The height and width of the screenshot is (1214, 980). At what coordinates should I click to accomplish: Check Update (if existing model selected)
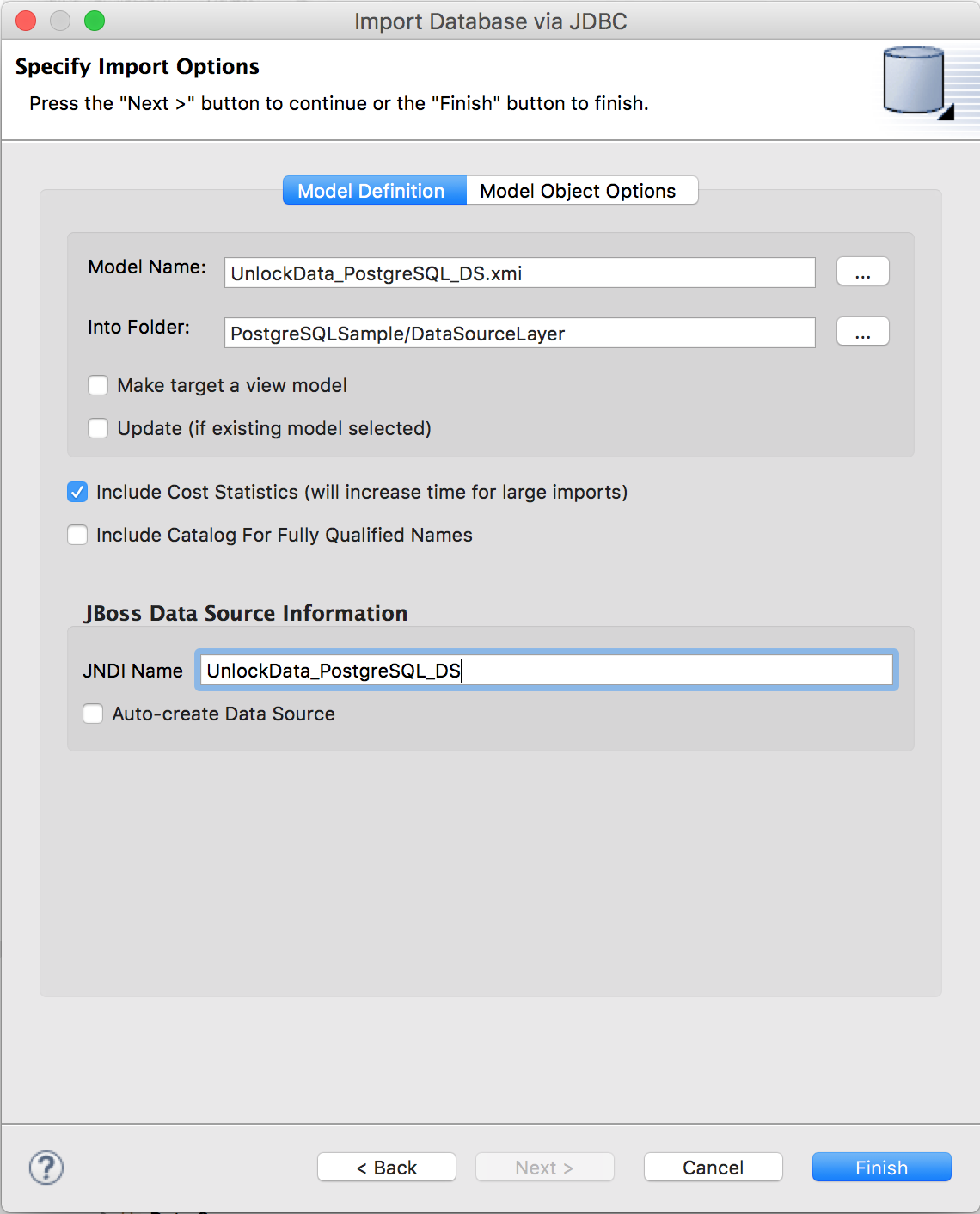98,428
